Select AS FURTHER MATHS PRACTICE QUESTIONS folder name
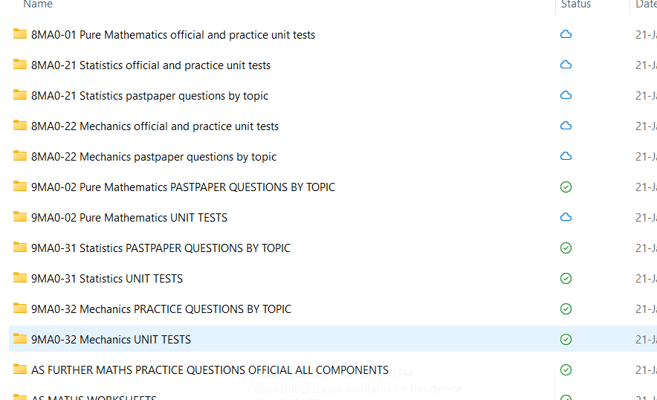This screenshot has height=400, width=657. [x=209, y=370]
